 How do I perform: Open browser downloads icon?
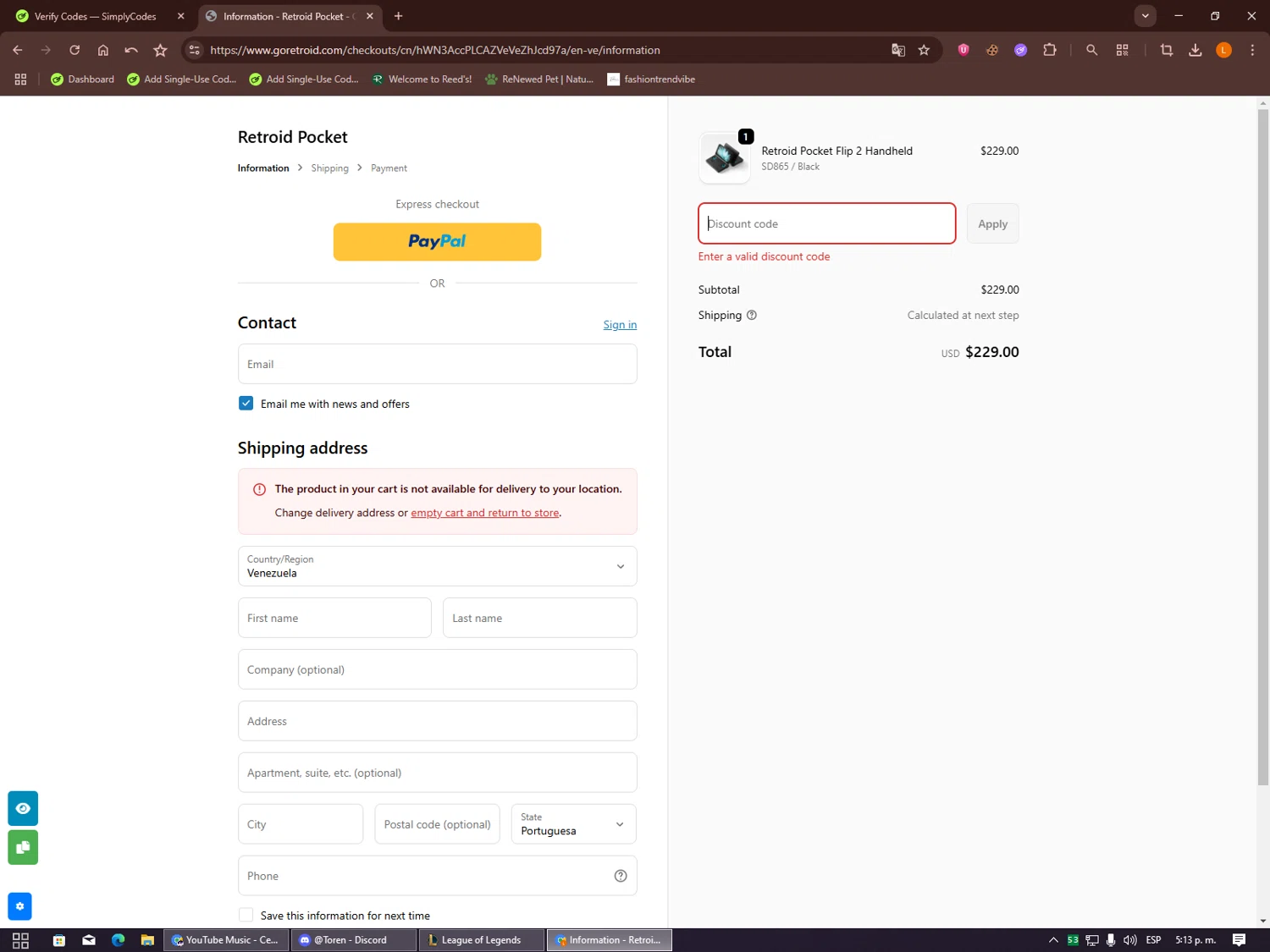click(x=1195, y=50)
